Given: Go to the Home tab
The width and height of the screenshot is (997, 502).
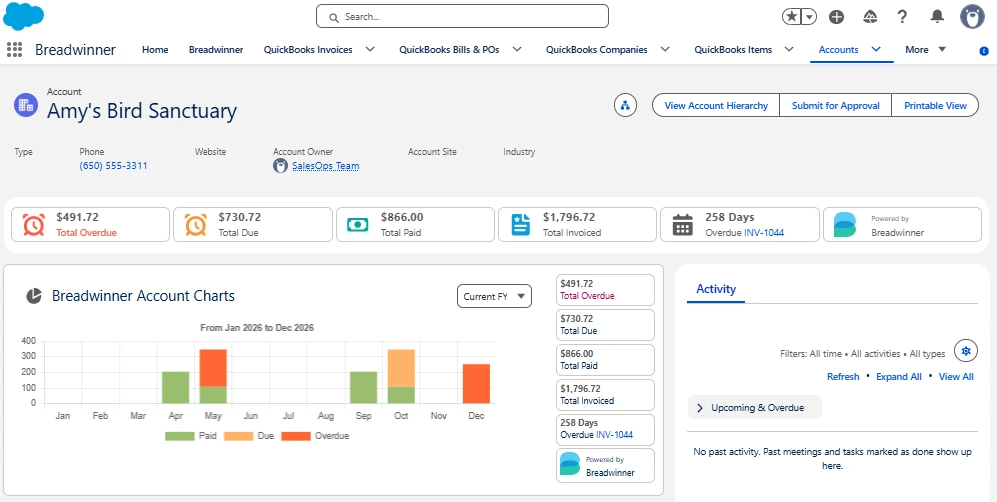Looking at the screenshot, I should pos(155,50).
